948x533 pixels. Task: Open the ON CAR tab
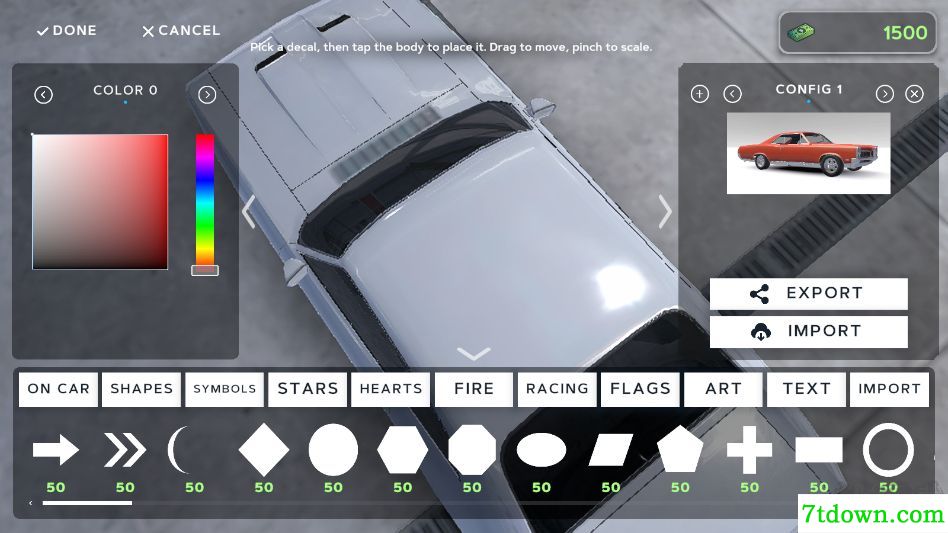point(58,389)
